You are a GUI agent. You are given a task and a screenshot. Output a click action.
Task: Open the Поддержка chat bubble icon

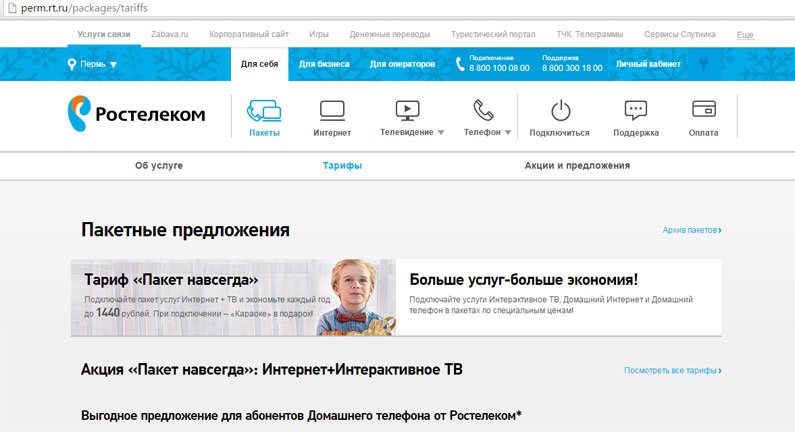click(x=635, y=111)
